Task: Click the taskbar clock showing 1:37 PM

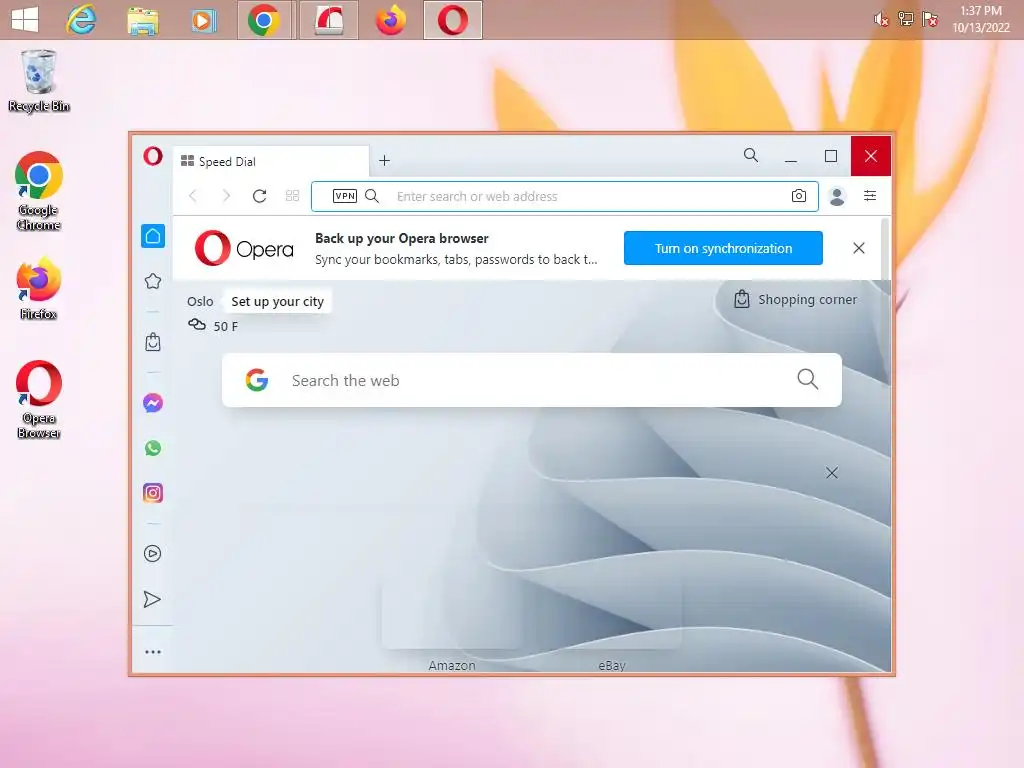Action: click(x=981, y=19)
